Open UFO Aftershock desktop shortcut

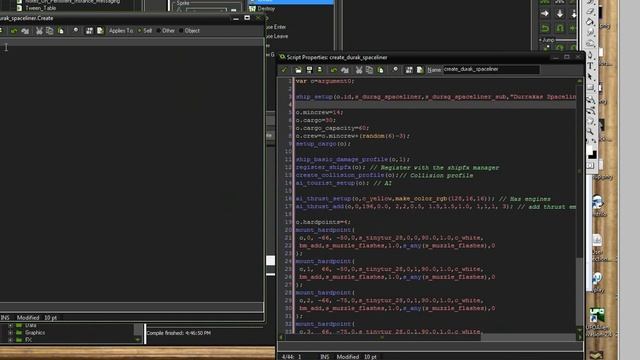[597, 316]
